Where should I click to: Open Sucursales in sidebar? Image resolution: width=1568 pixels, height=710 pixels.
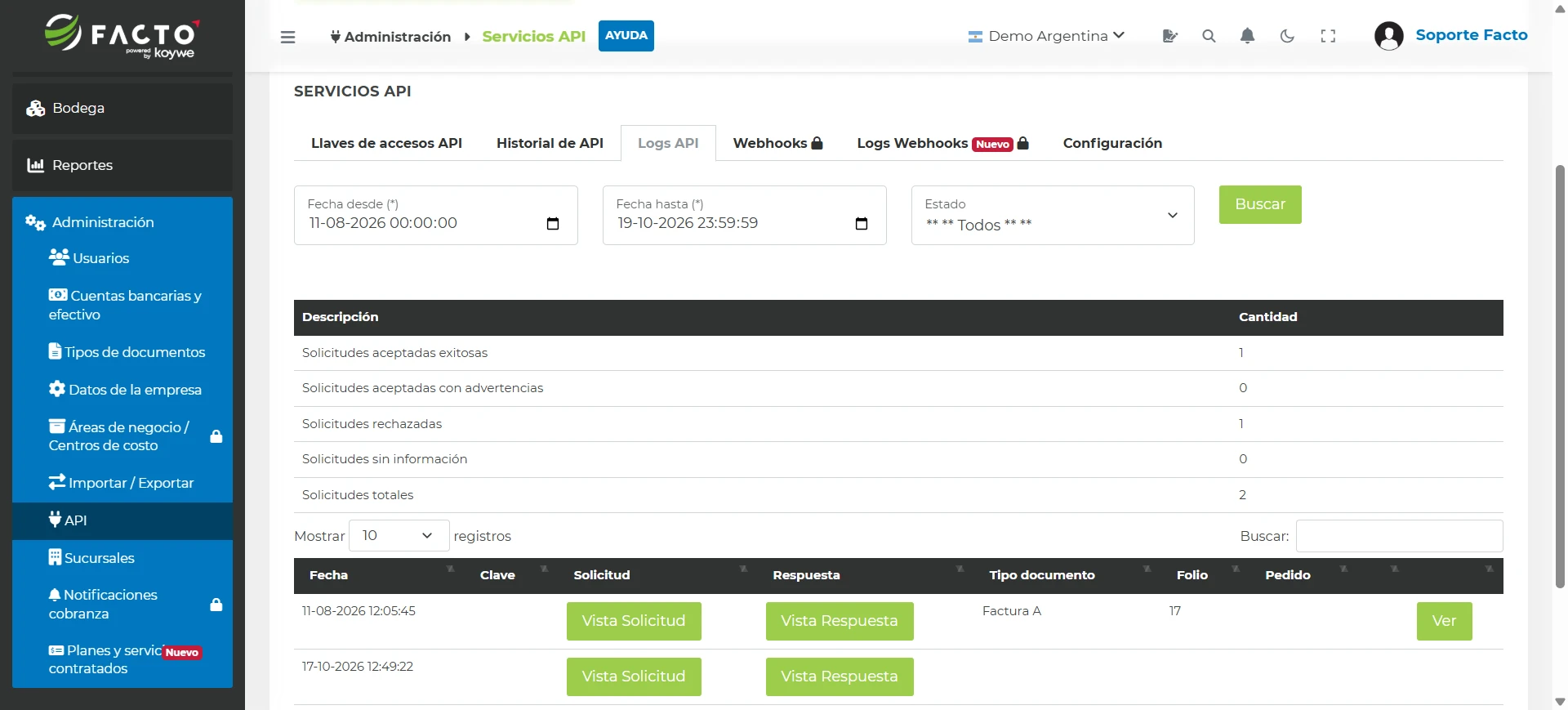(x=122, y=558)
